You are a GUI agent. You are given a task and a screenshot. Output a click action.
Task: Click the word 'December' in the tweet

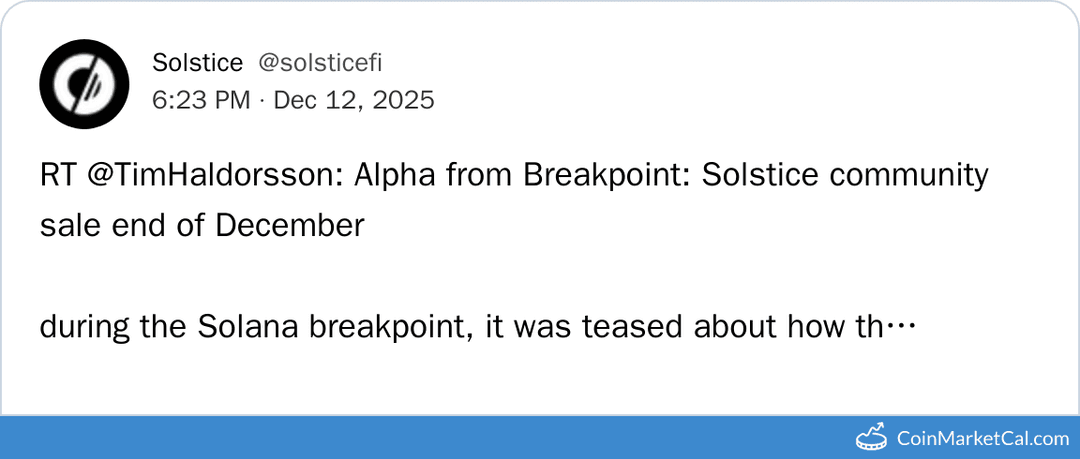pyautogui.click(x=290, y=225)
